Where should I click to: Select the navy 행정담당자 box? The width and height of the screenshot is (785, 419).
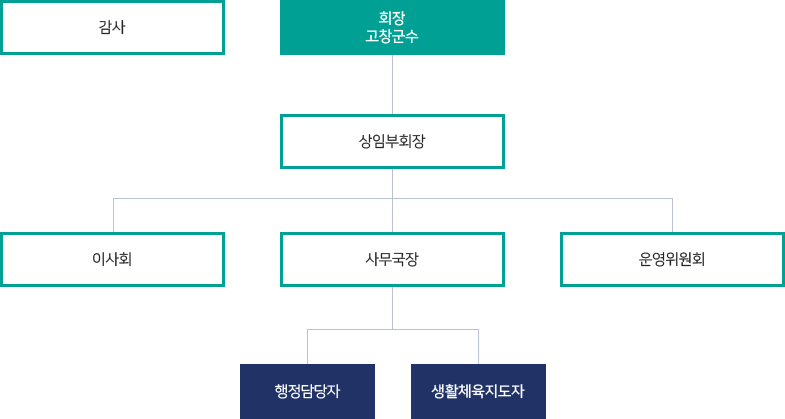(x=307, y=391)
